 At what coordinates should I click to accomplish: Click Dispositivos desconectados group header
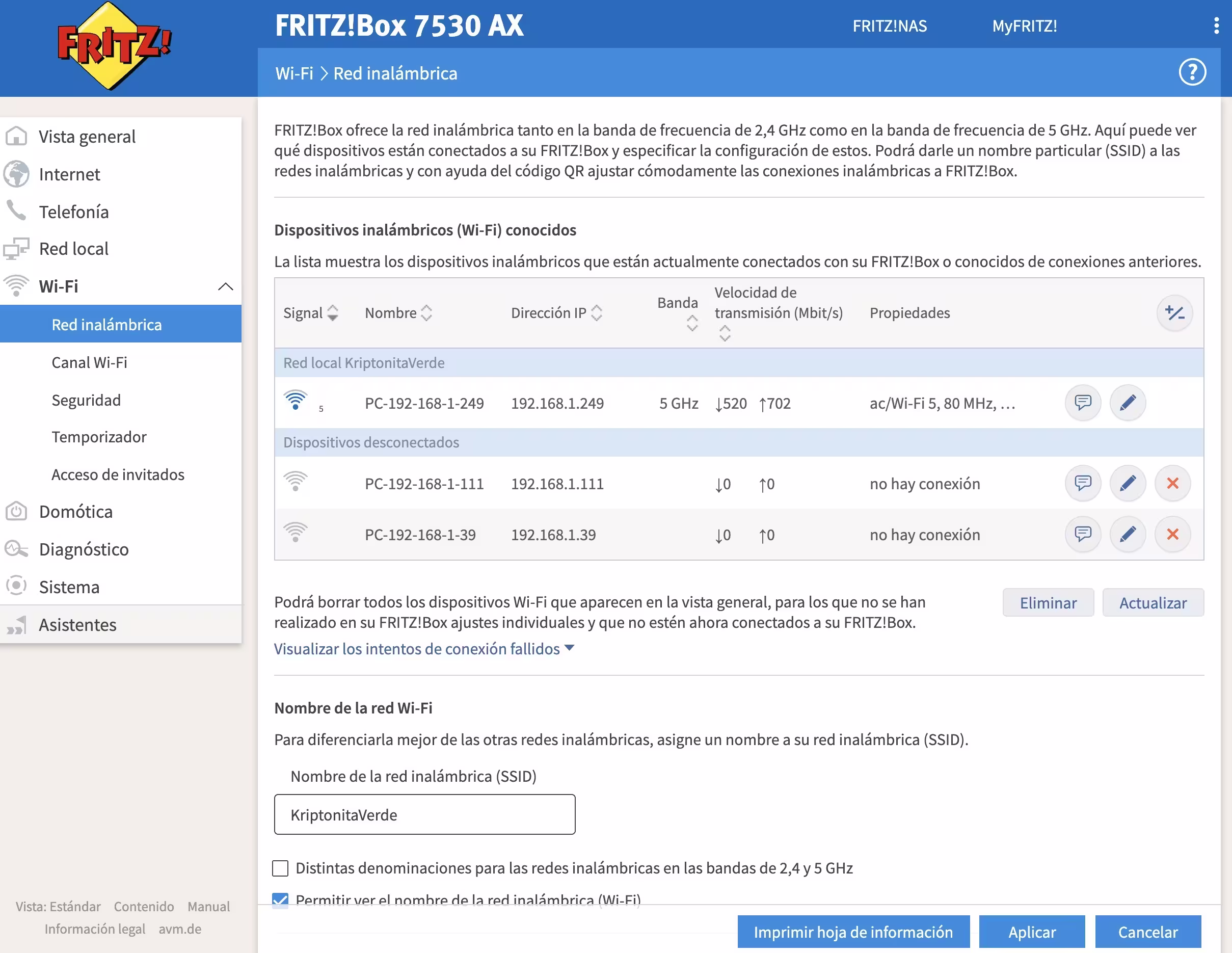click(739, 442)
